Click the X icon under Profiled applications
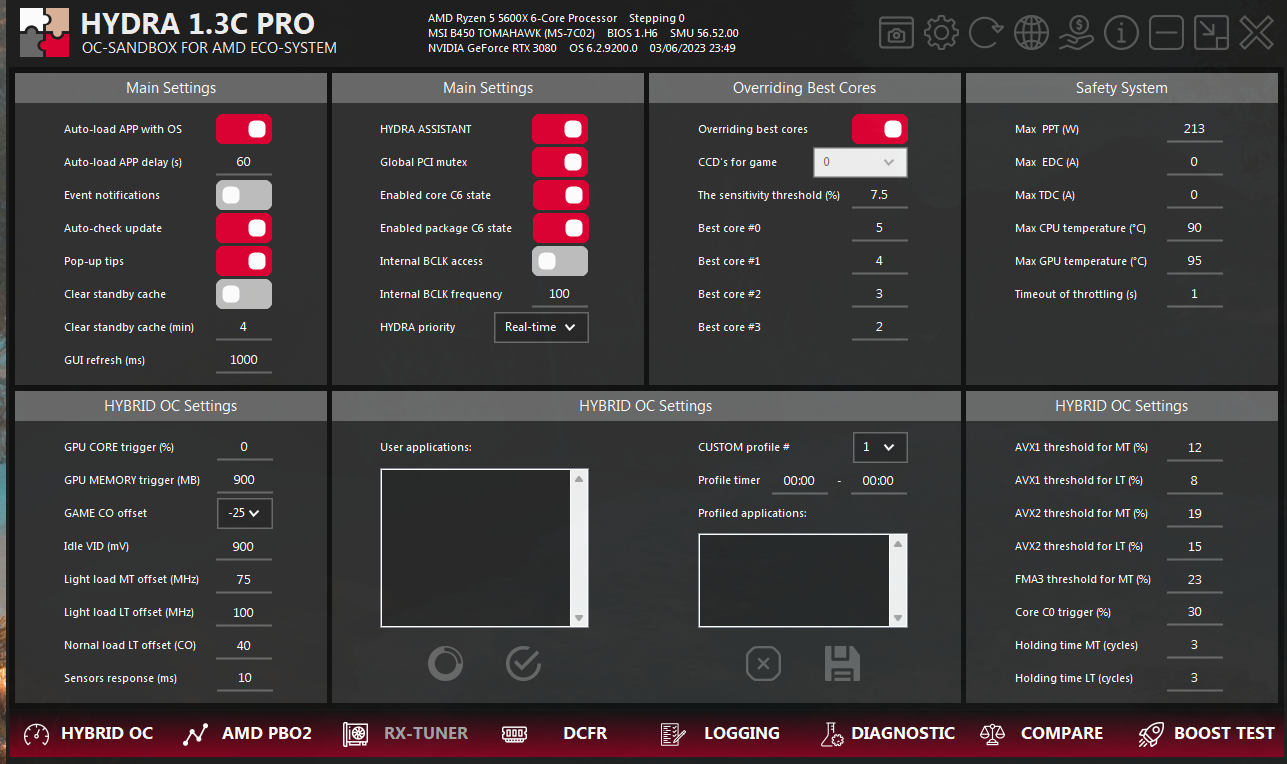1287x764 pixels. tap(763, 663)
